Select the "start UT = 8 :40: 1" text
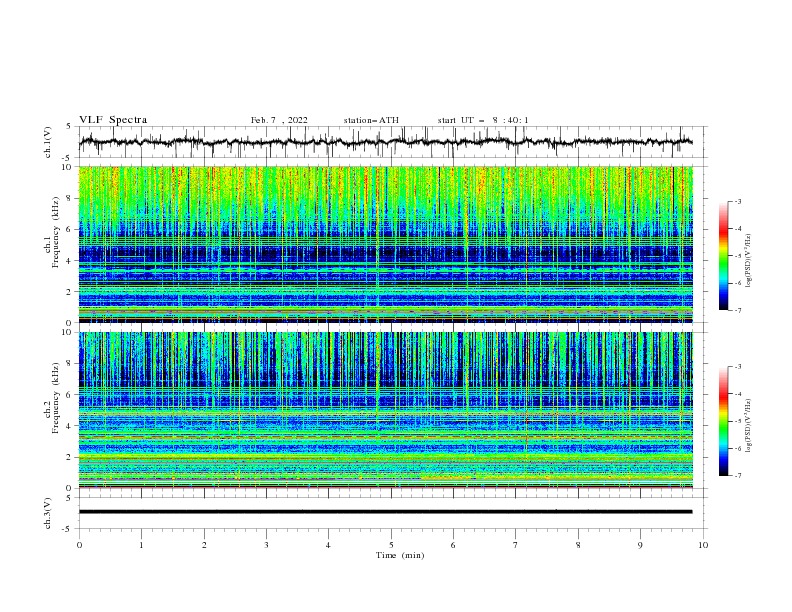This screenshot has height=612, width=792. click(x=483, y=120)
